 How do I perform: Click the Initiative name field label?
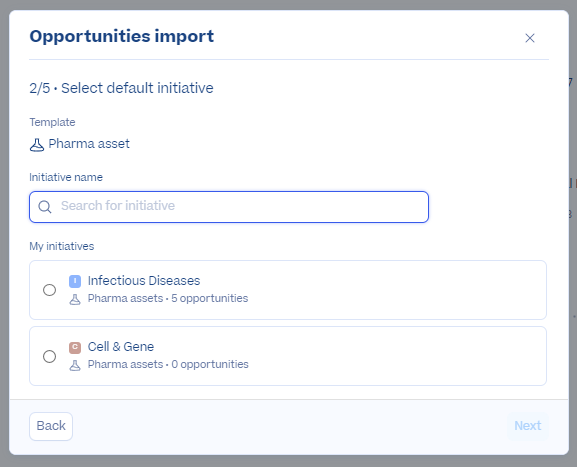pos(66,177)
